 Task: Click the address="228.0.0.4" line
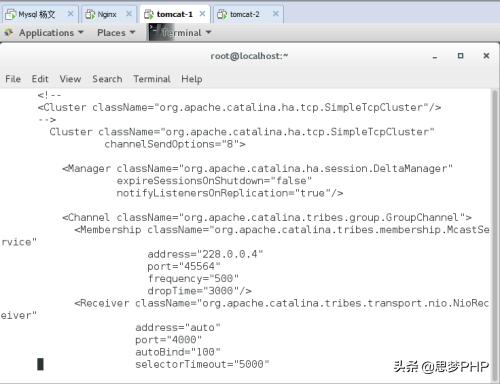[205, 254]
